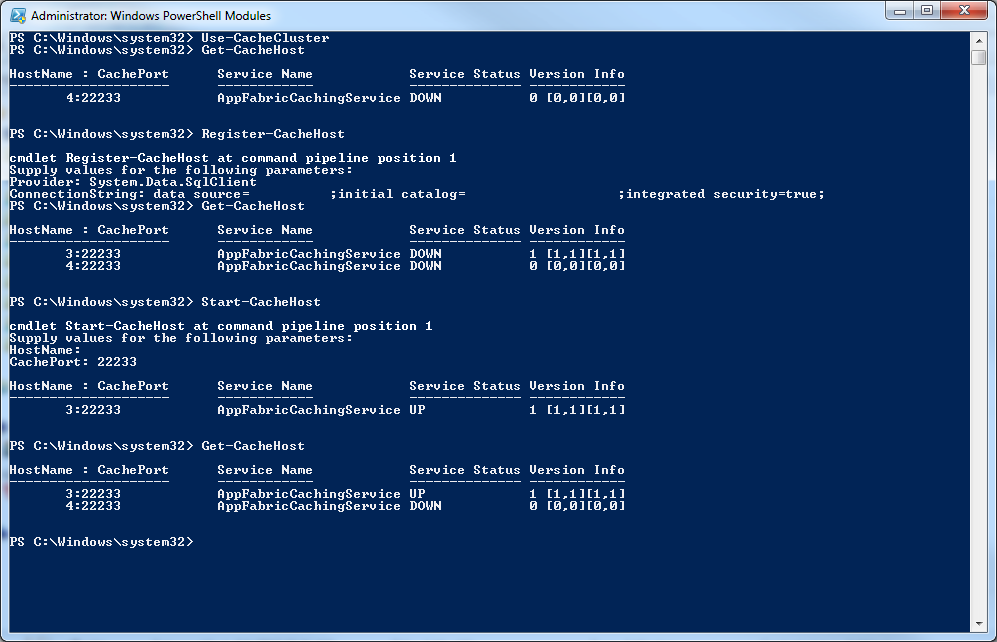Click the scrollbar down arrow
997x642 pixels.
(979, 623)
